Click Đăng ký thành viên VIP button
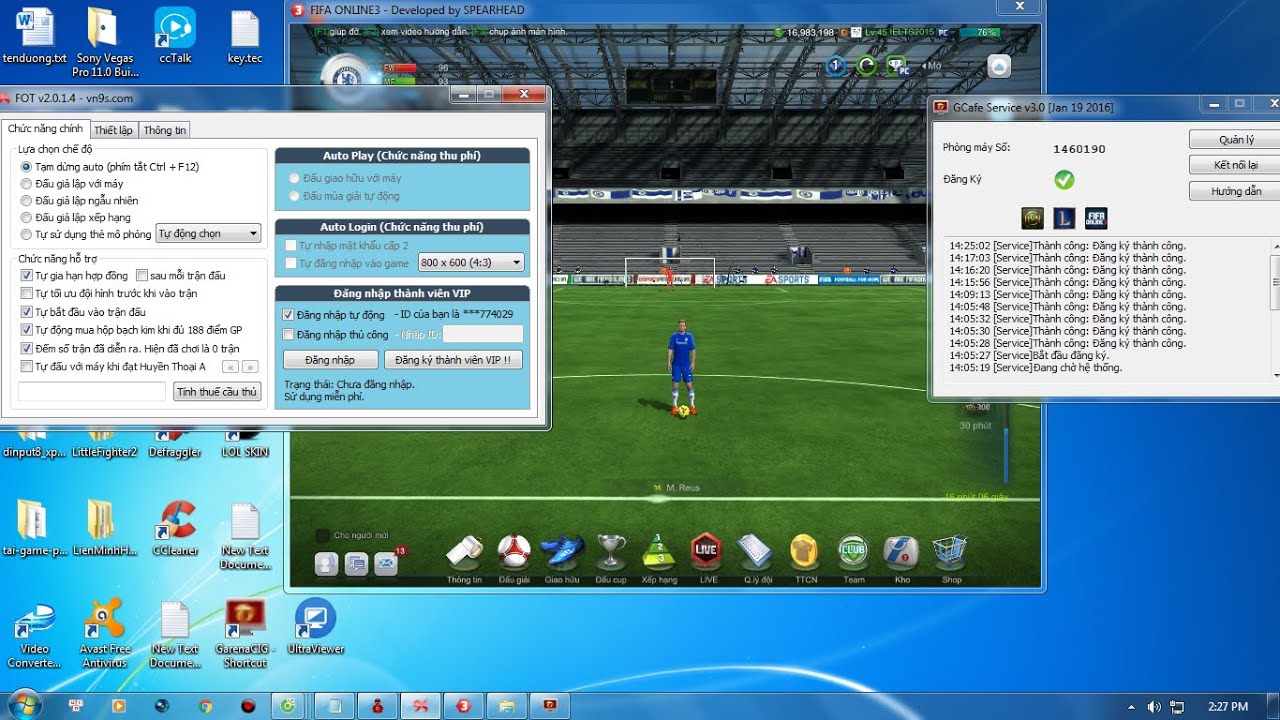1280x720 pixels. pos(453,360)
